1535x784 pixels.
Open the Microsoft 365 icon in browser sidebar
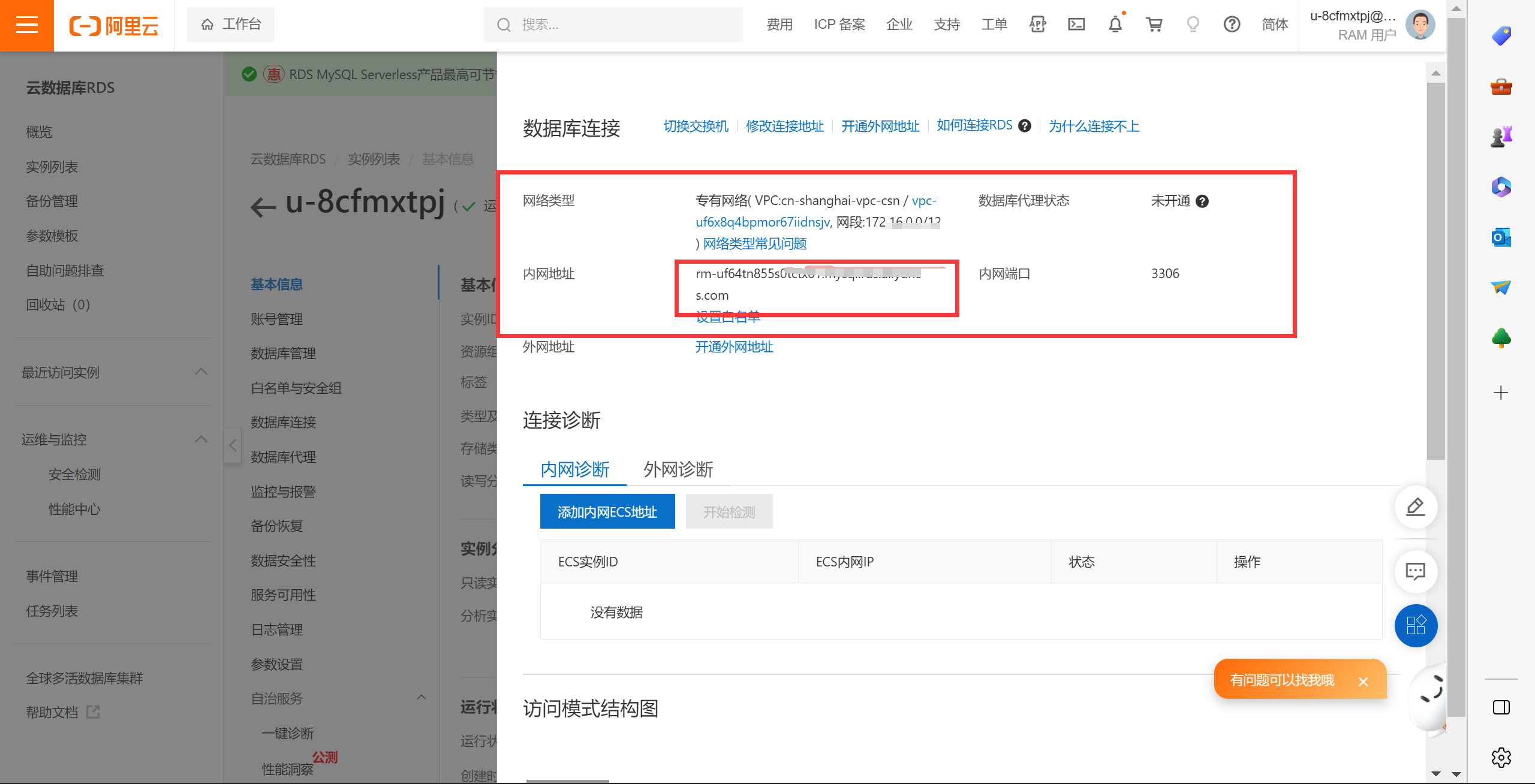coord(1501,187)
